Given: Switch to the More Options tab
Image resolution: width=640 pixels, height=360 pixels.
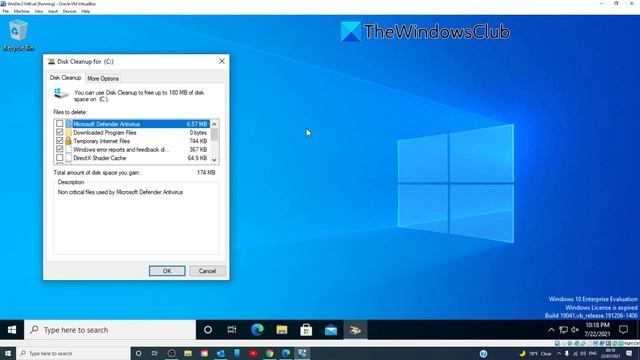Looking at the screenshot, I should [x=103, y=78].
